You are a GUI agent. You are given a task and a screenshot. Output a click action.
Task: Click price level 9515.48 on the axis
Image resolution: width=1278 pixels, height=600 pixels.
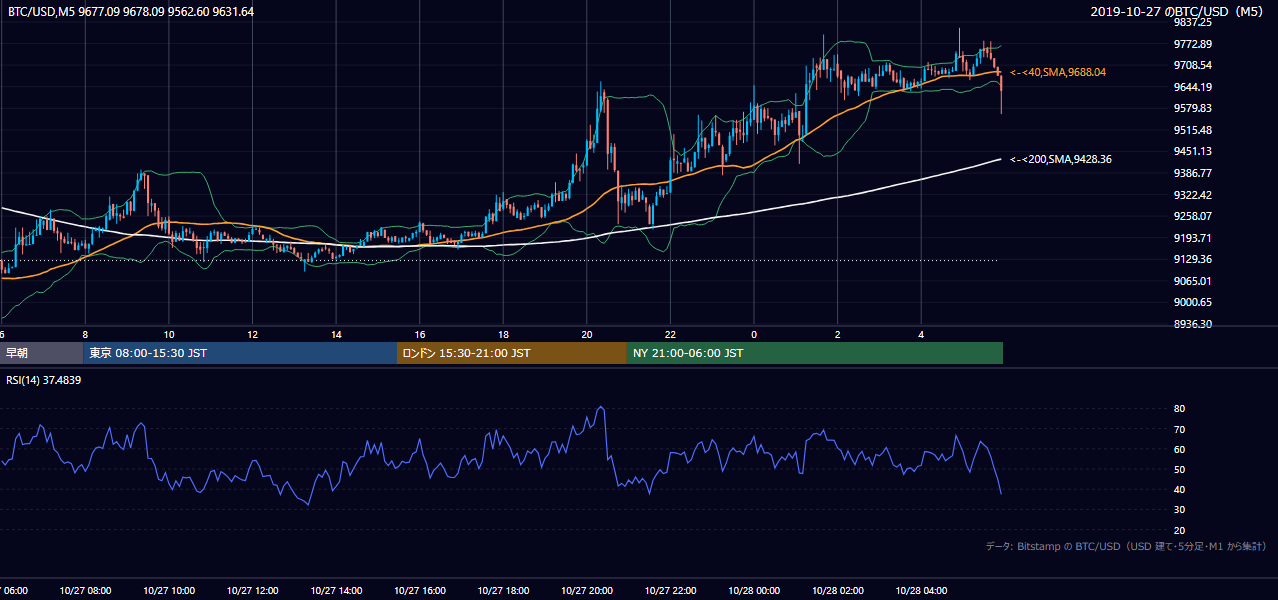[x=1193, y=130]
